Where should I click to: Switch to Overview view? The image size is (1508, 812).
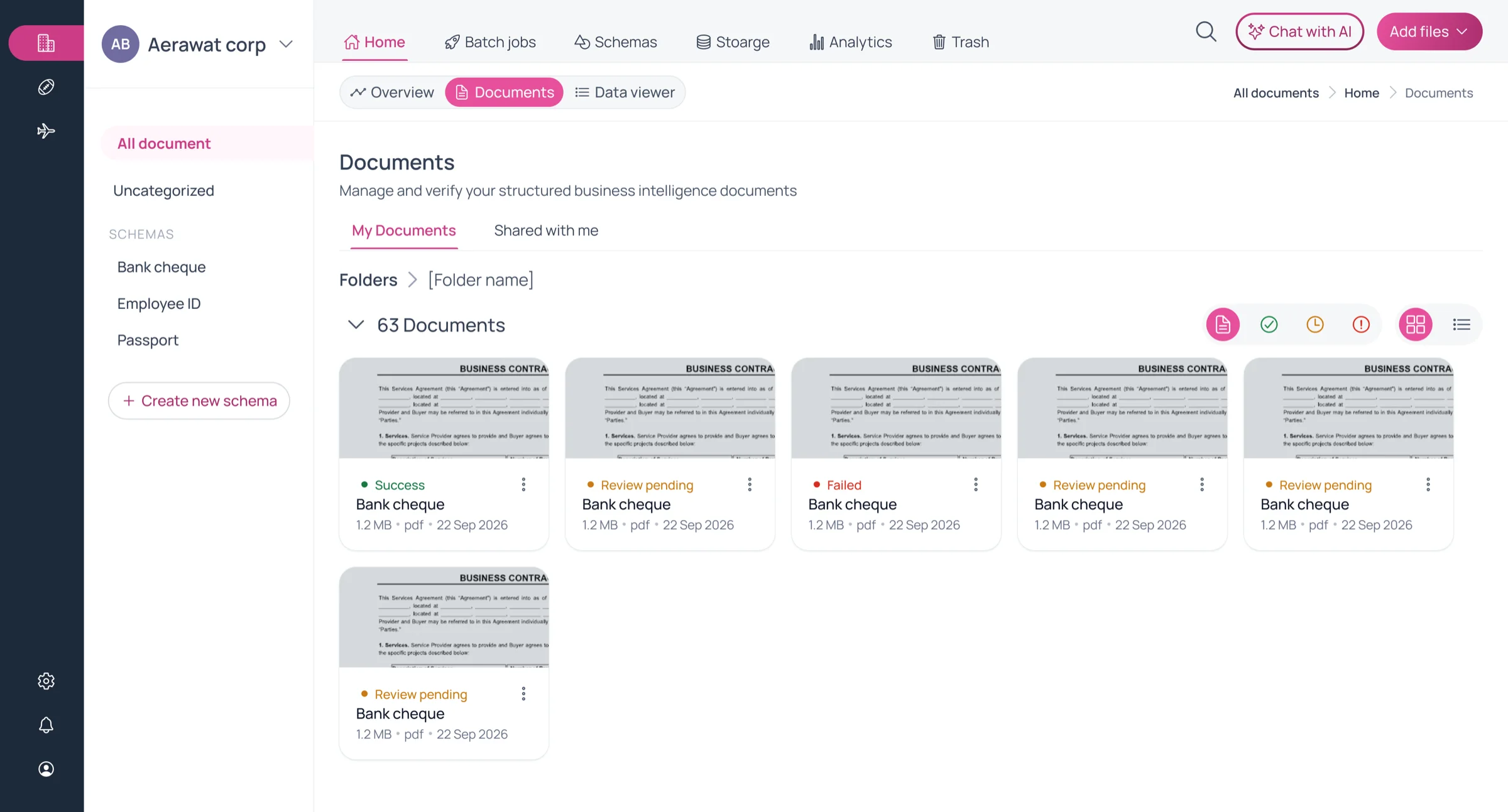point(393,92)
